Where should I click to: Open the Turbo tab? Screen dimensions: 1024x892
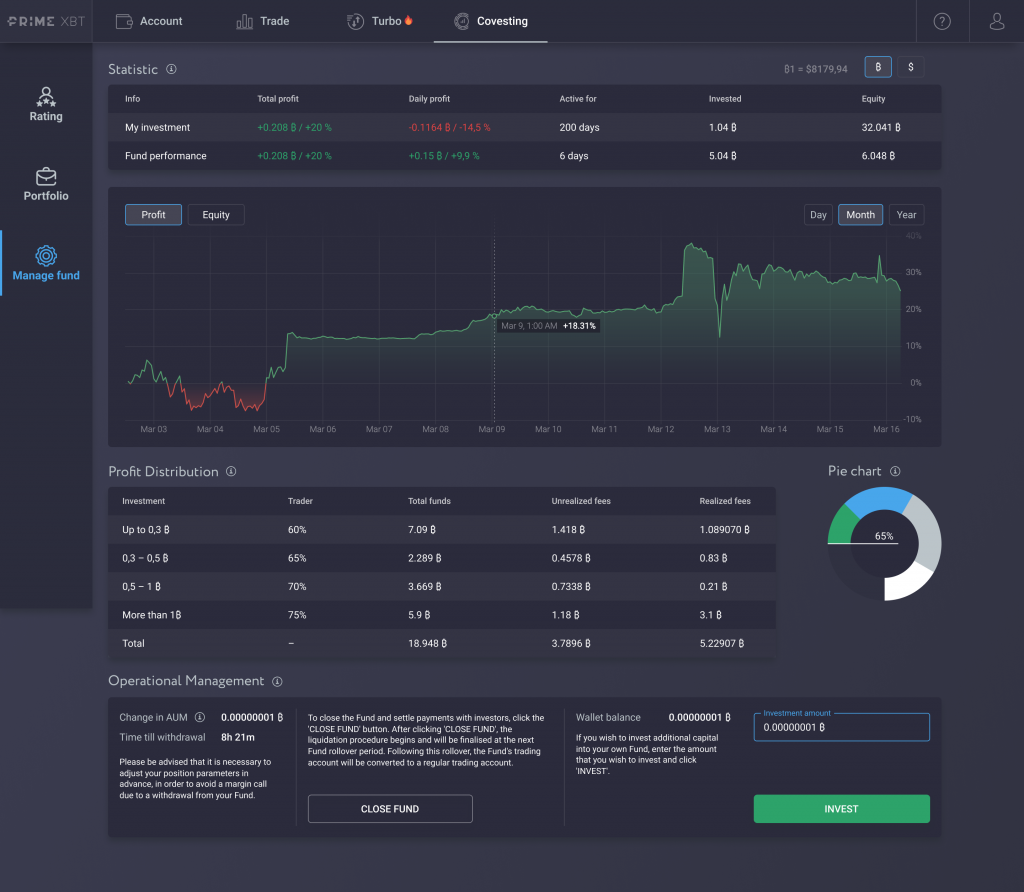[x=379, y=20]
